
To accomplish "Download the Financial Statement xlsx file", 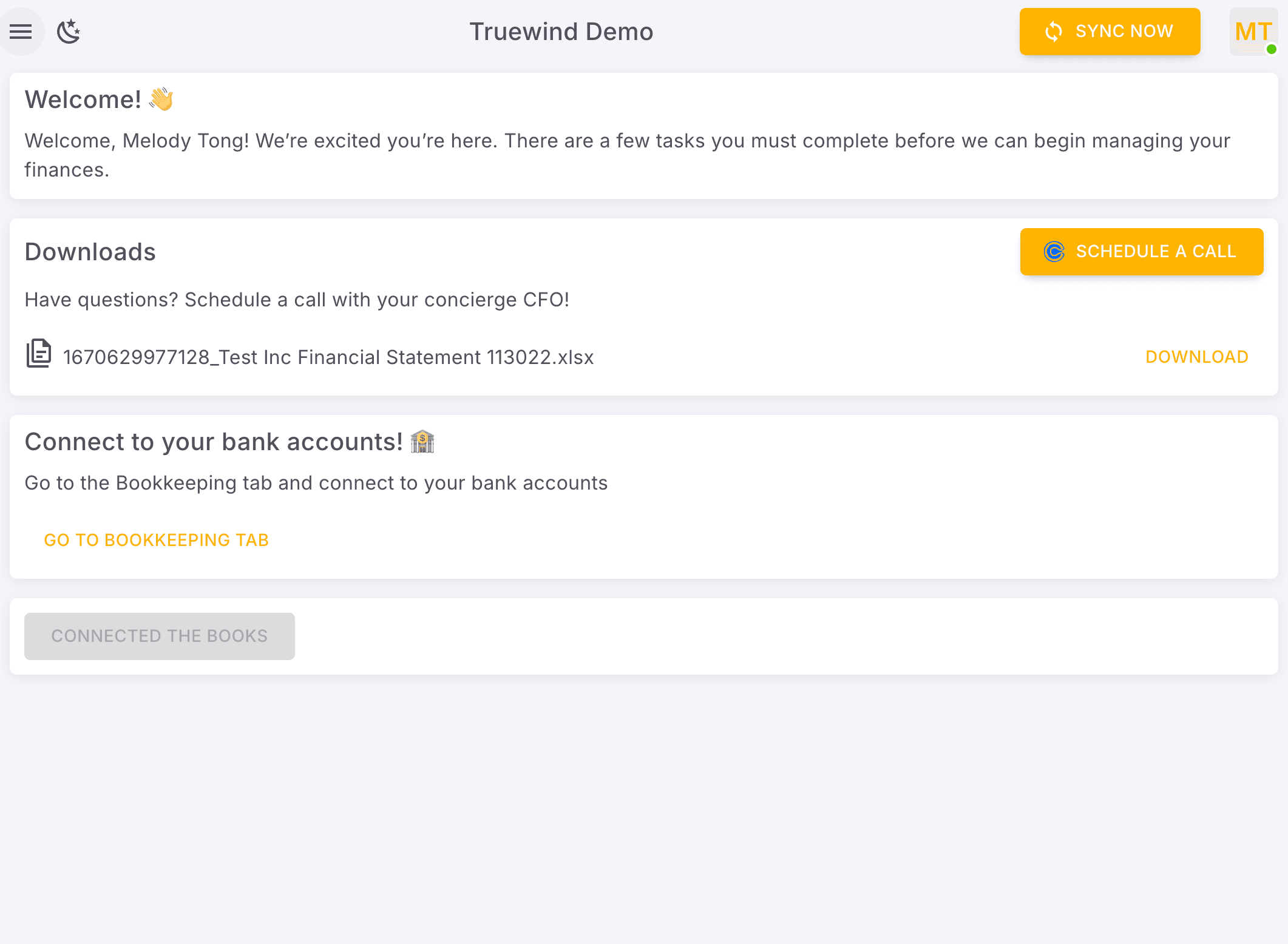I will point(1196,357).
